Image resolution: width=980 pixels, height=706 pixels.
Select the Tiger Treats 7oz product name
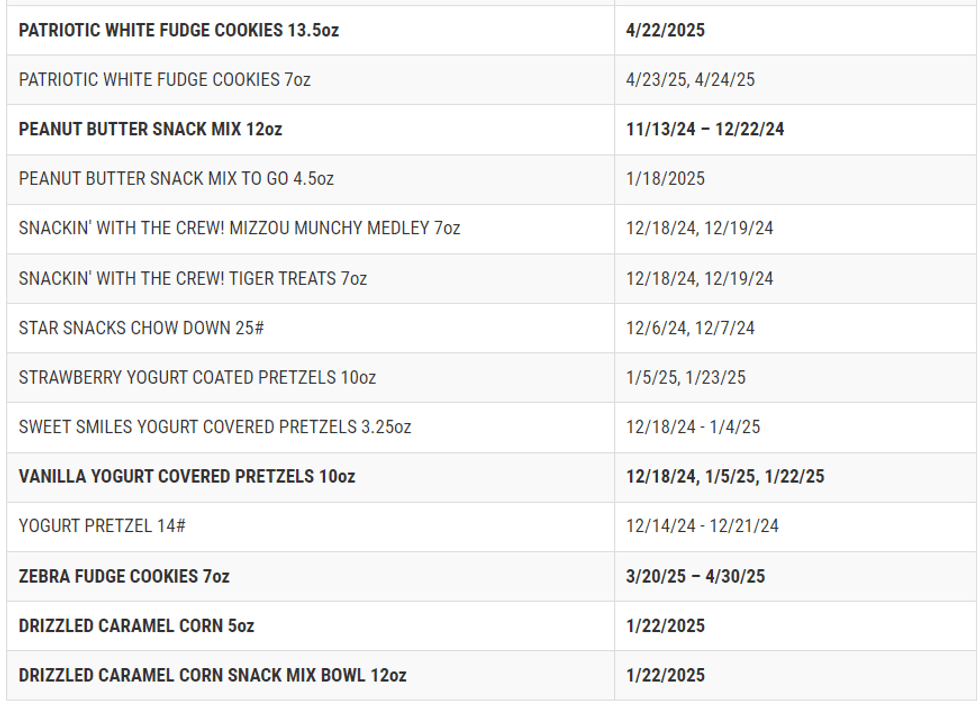[193, 278]
